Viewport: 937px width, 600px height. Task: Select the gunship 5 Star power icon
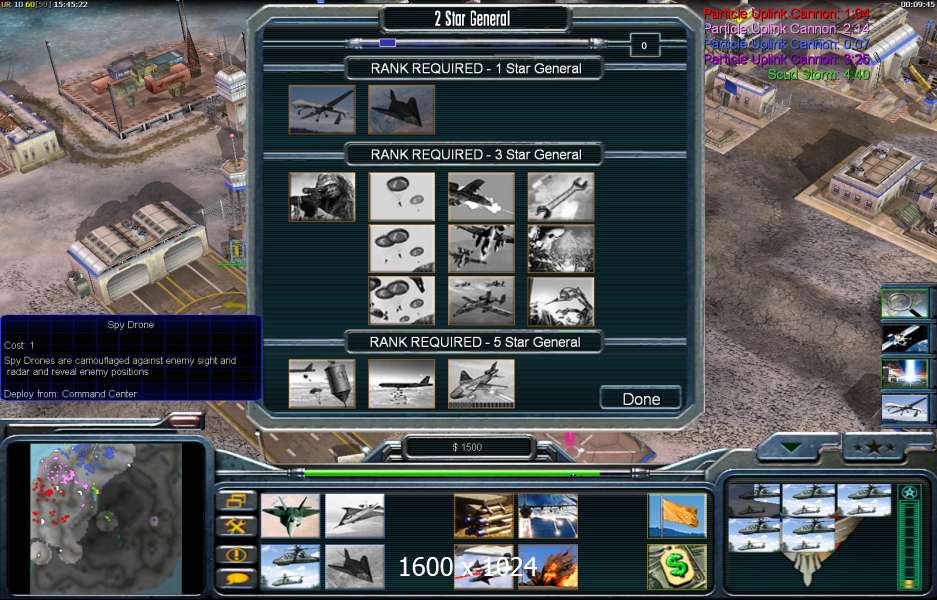point(481,384)
